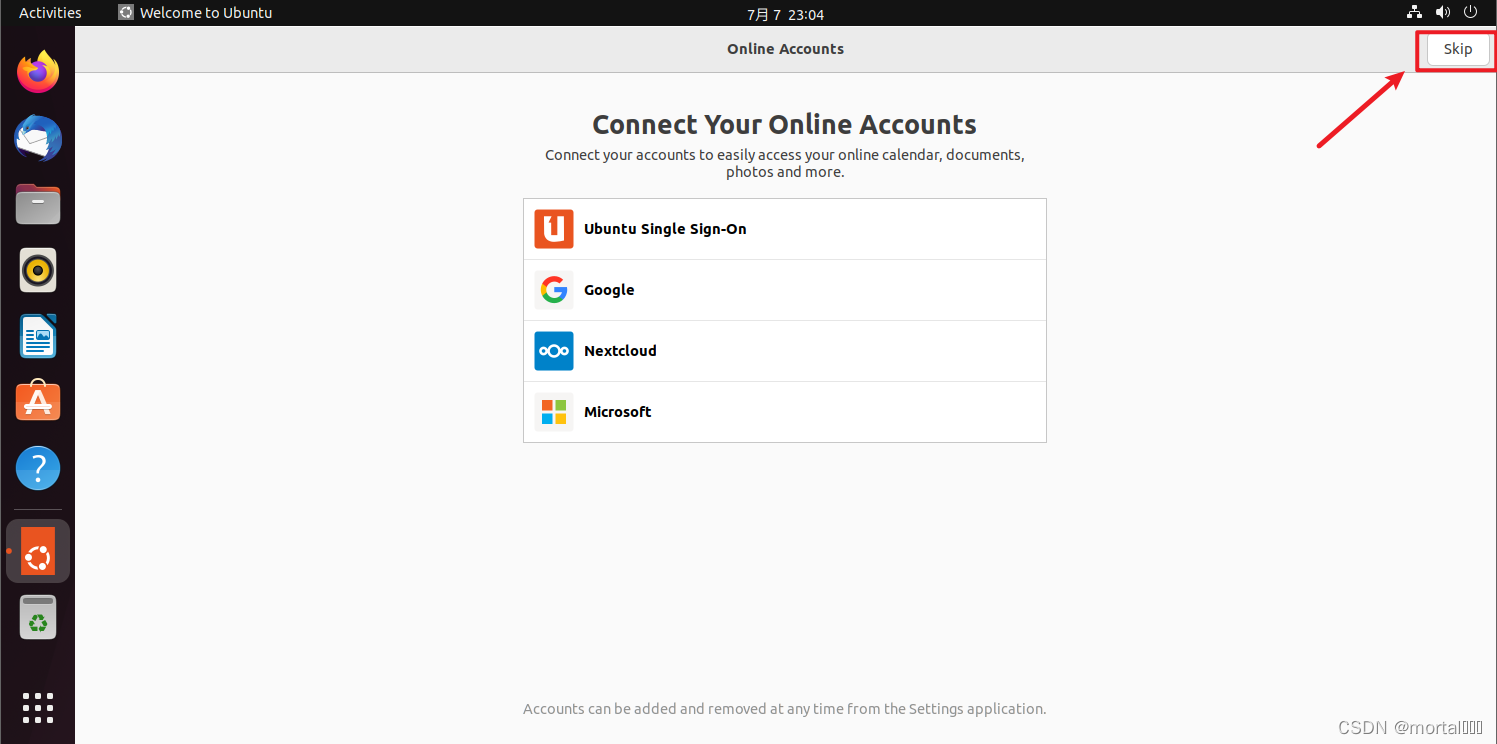
Task: Launch Rhythmbox music player
Action: click(x=38, y=270)
